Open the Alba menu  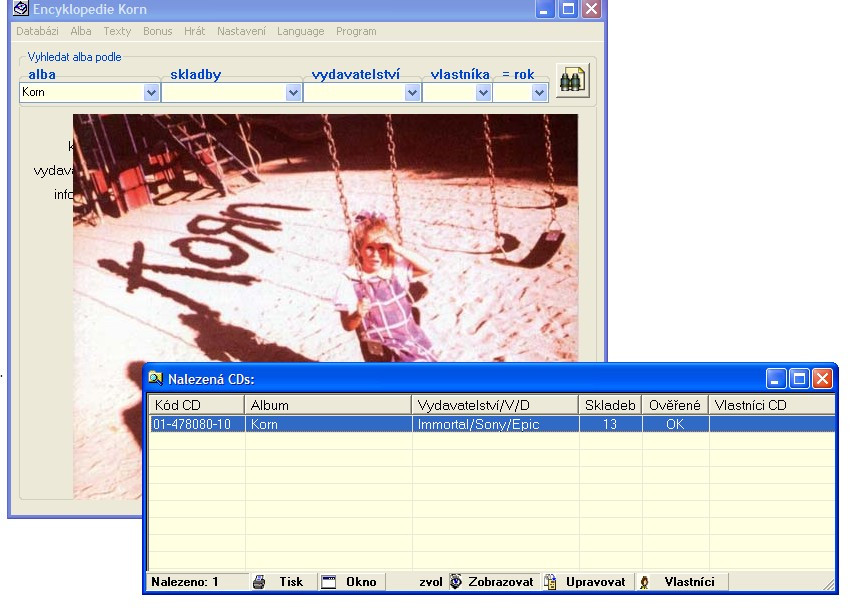[x=80, y=31]
